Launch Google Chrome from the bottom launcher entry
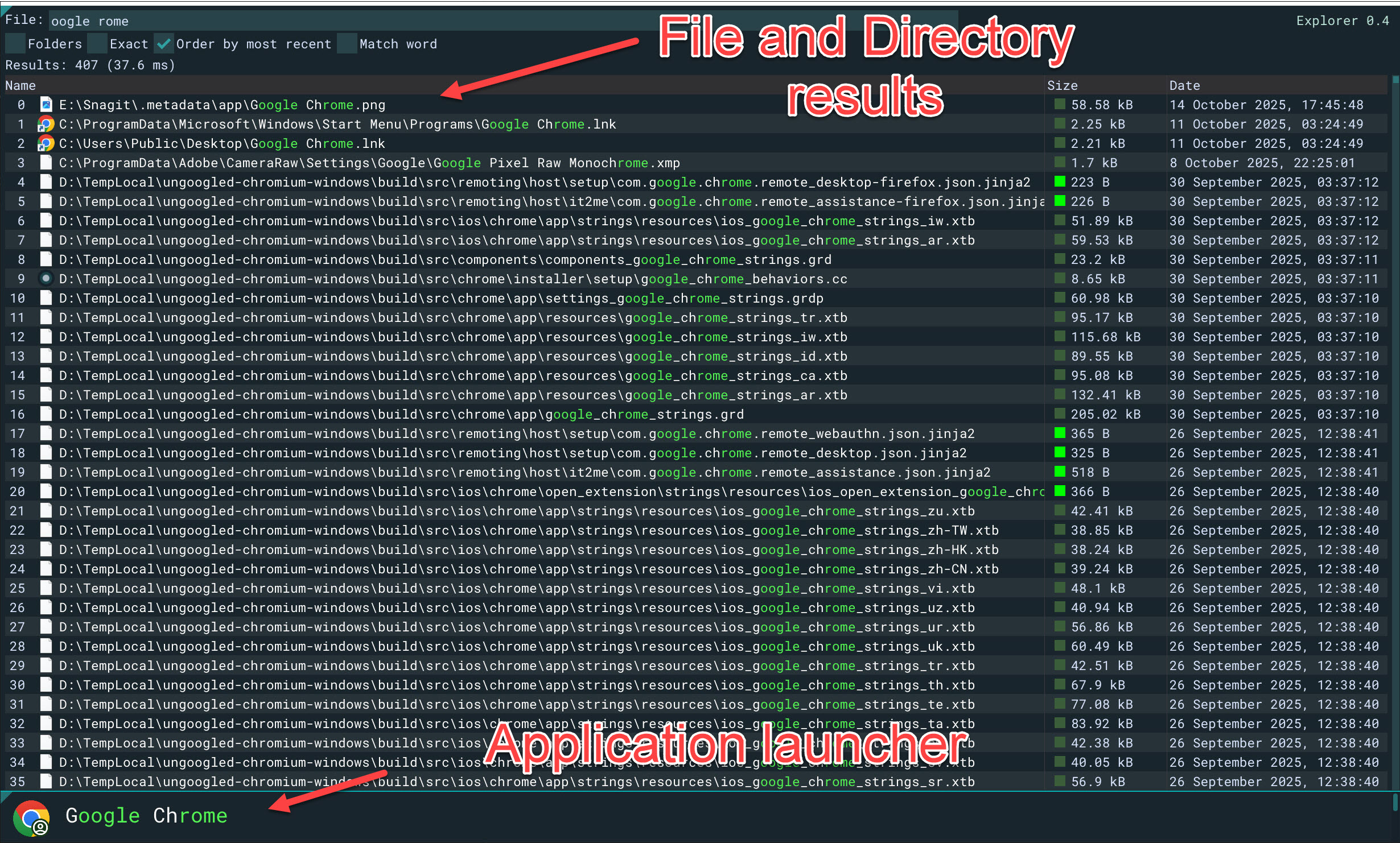The width and height of the screenshot is (1400, 843). point(146,816)
